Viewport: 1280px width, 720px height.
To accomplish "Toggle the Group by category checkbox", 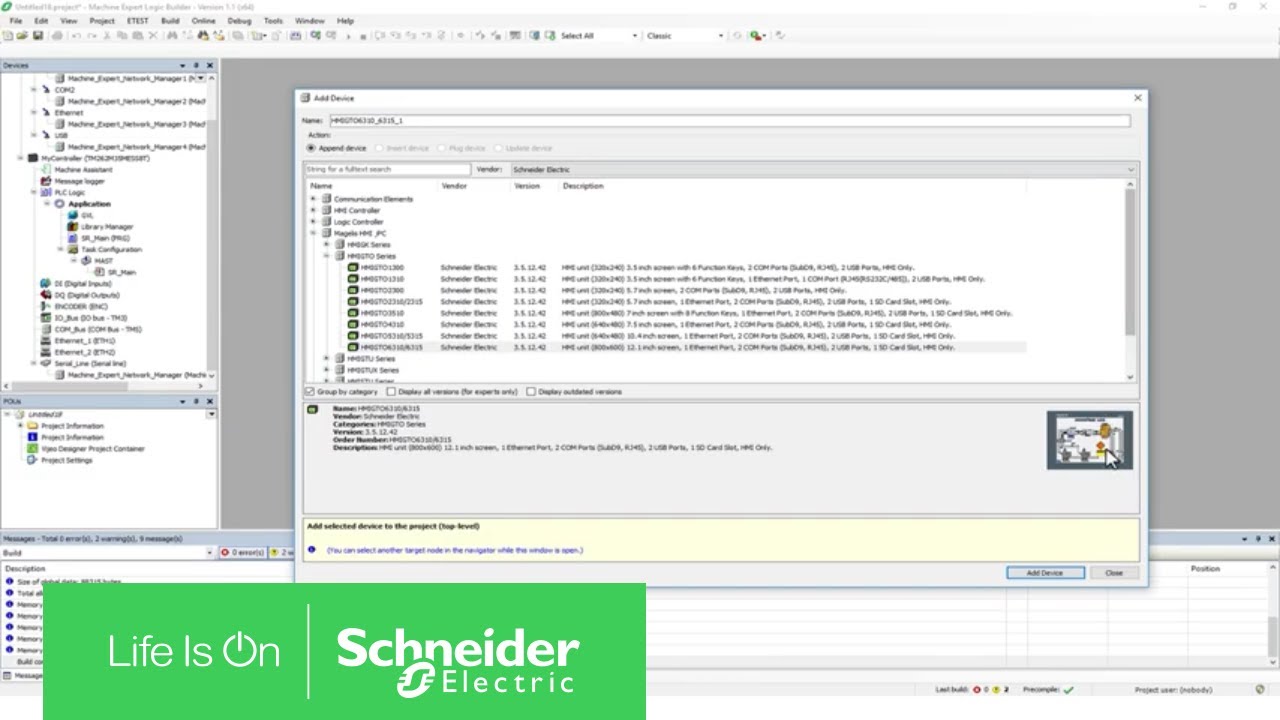I will 310,392.
